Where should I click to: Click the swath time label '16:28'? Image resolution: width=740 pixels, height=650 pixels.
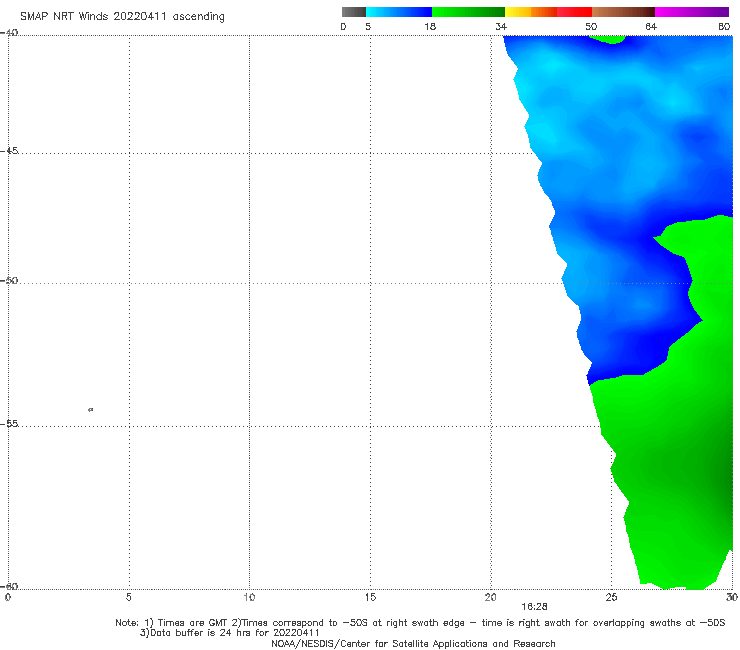point(534,607)
